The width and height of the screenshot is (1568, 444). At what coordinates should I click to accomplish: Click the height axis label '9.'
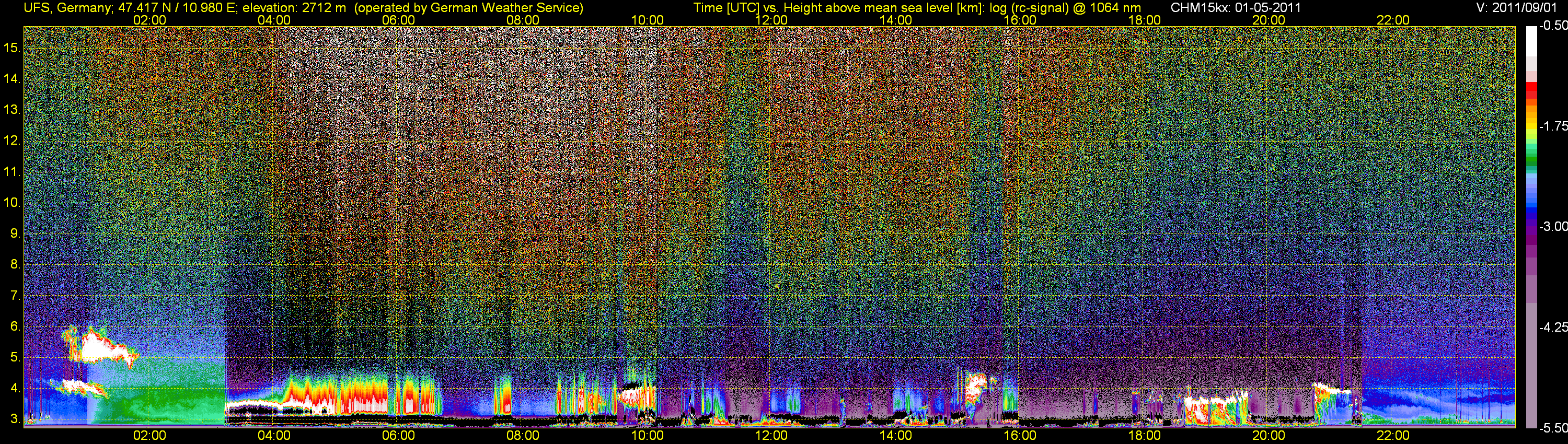[x=15, y=233]
